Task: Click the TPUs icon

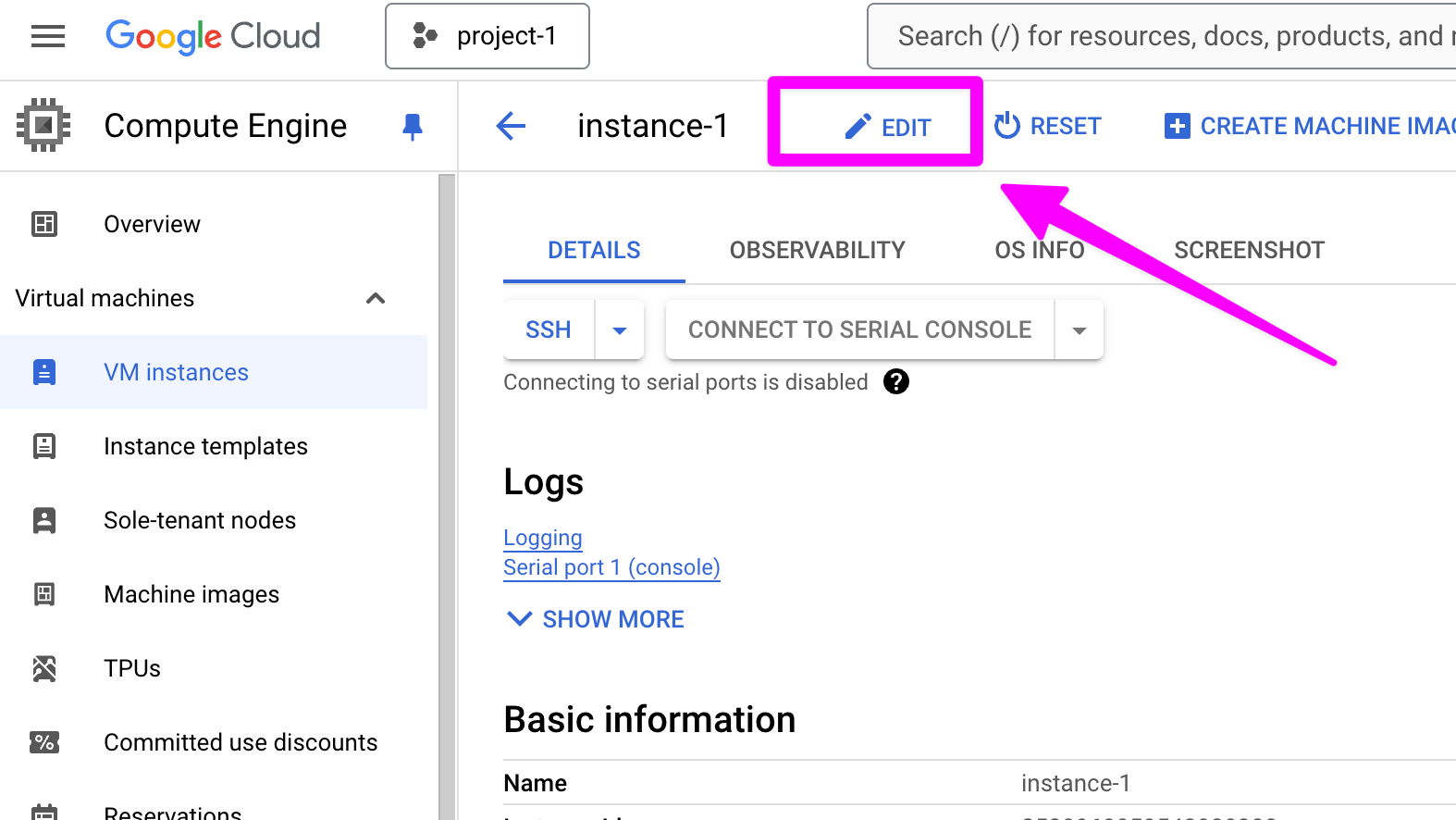Action: coord(44,668)
